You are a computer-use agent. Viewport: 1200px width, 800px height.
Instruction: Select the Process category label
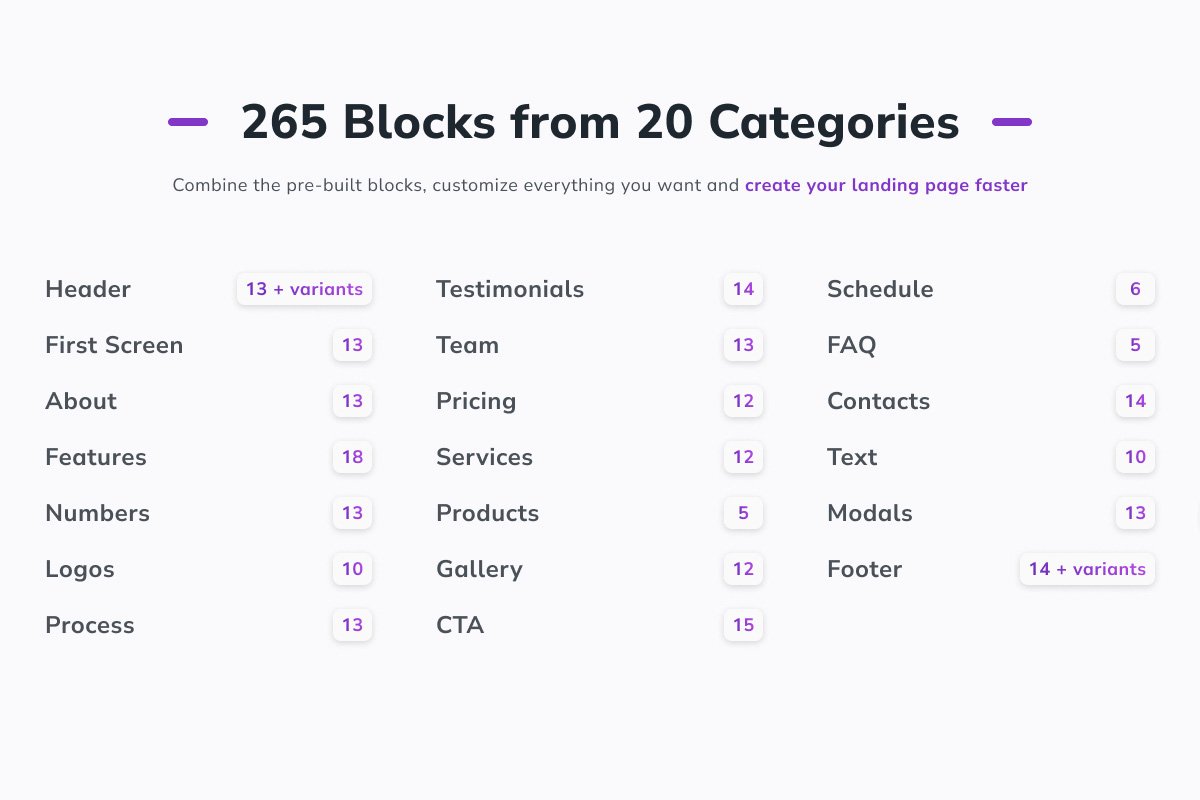[x=90, y=625]
